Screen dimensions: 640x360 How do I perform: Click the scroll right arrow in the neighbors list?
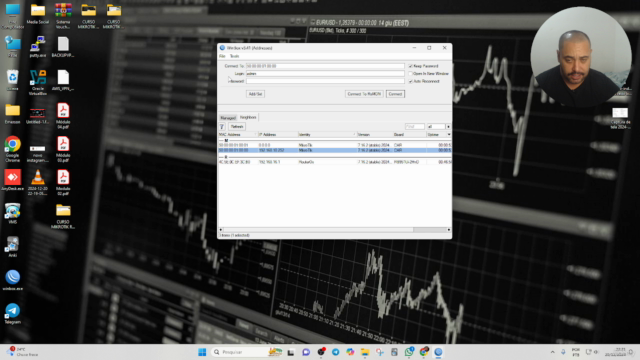pos(449,230)
